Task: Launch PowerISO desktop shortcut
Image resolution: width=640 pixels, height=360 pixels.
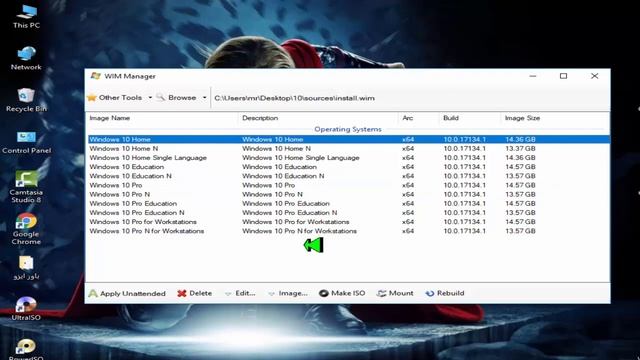Action: (26, 349)
